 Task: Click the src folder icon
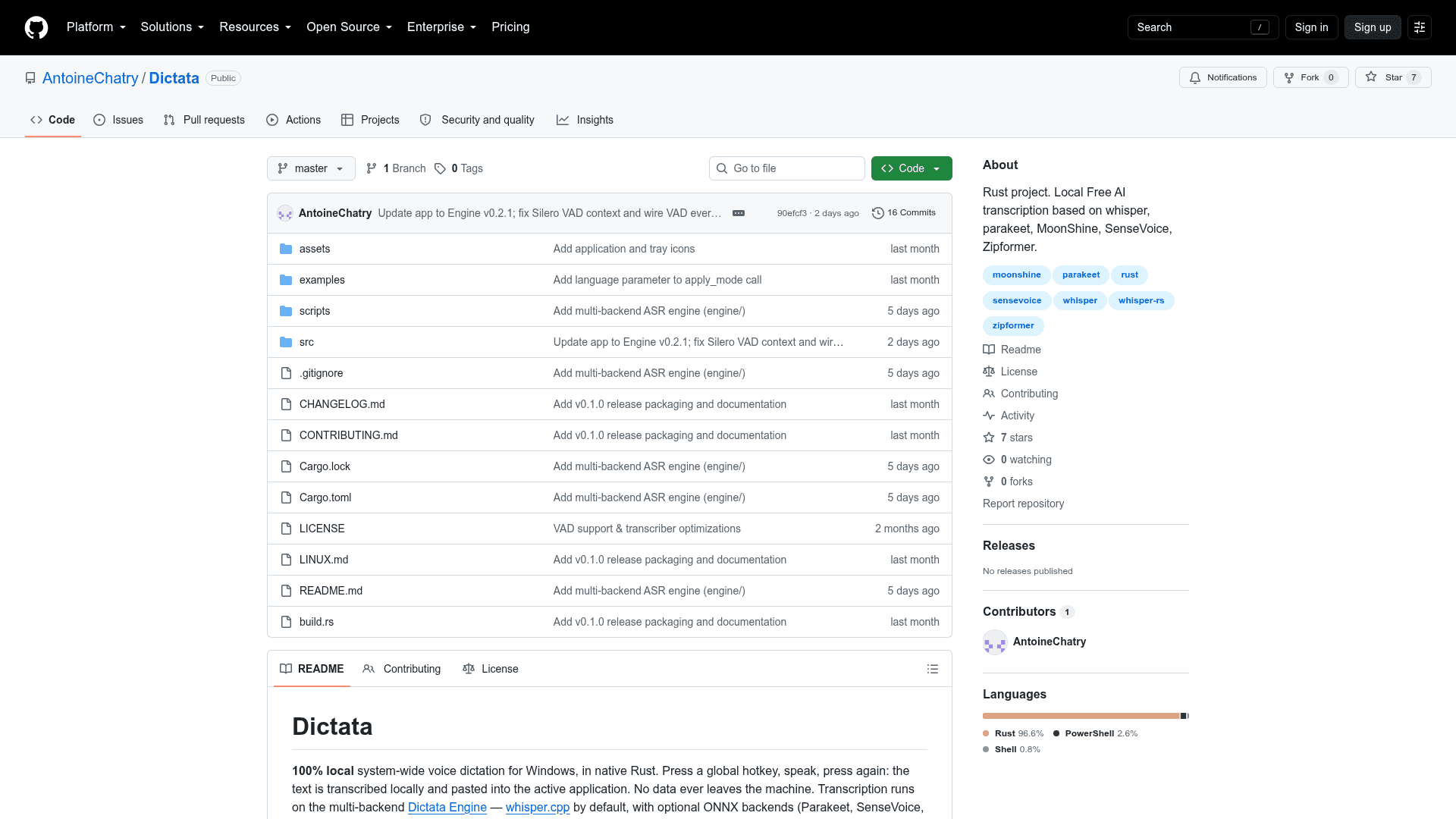click(x=286, y=342)
